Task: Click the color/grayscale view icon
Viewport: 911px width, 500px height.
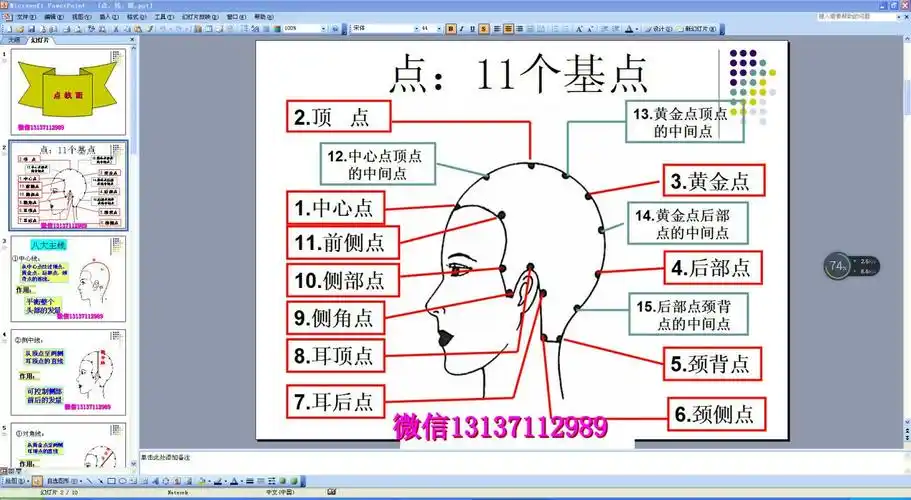Action: click(277, 28)
